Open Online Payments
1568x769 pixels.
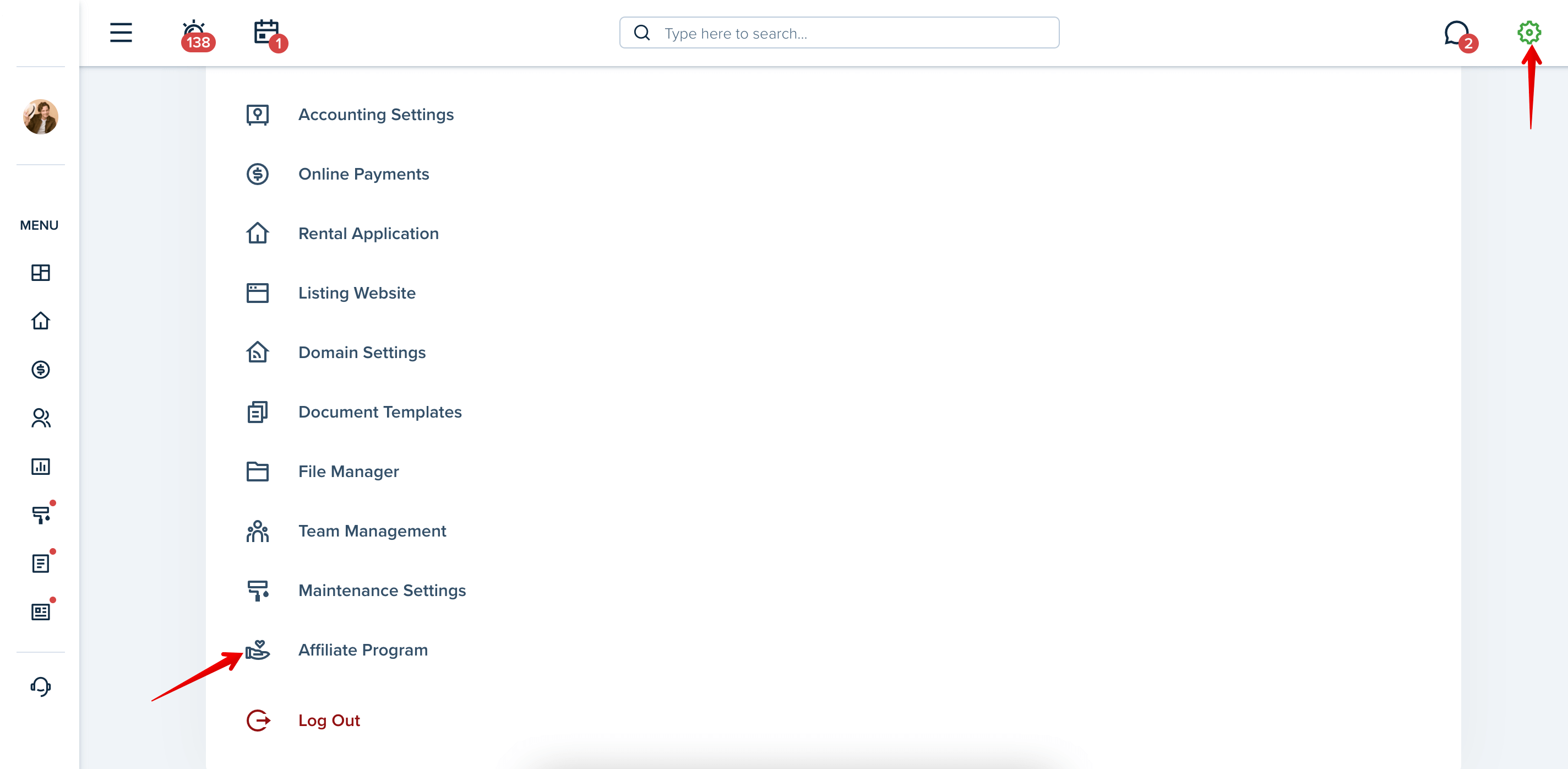point(363,174)
